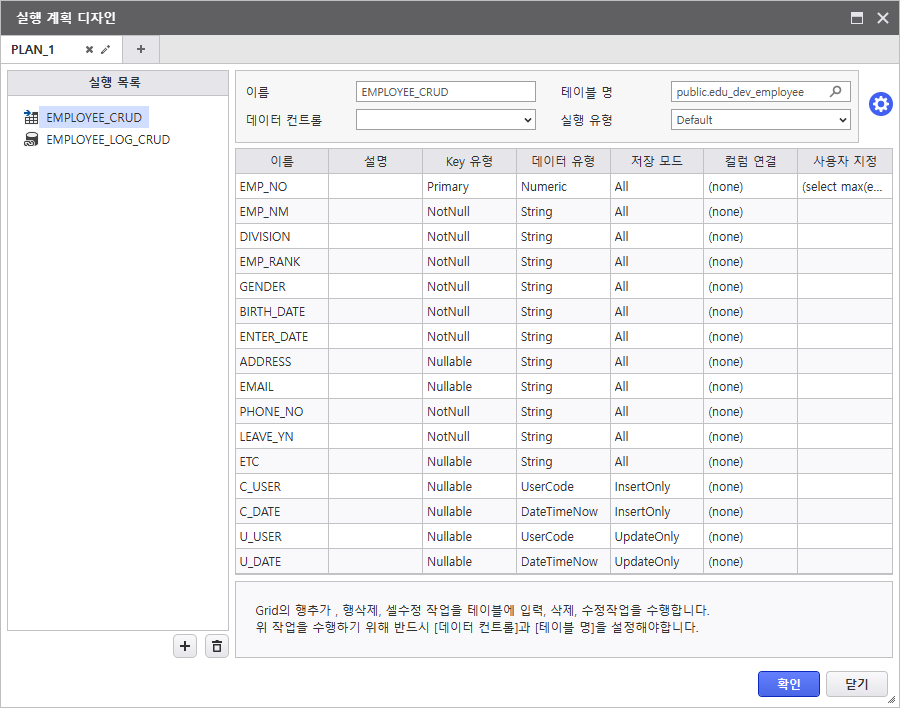Open the 데이터 컨트롤 dropdown
The image size is (900, 708).
tap(446, 120)
